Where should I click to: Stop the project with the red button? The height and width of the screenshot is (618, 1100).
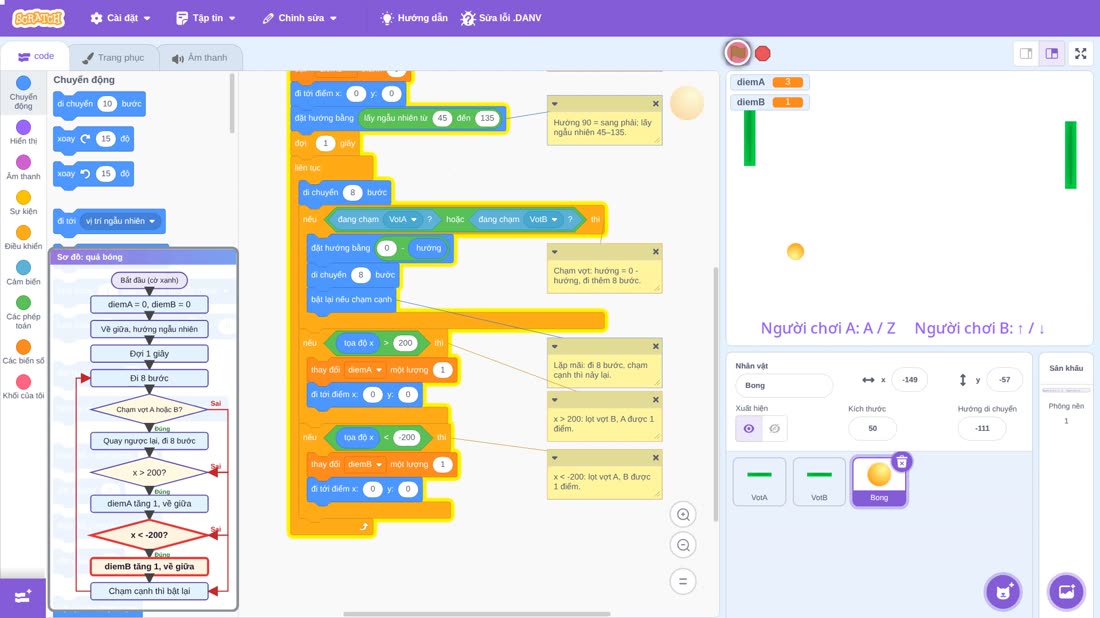763,53
